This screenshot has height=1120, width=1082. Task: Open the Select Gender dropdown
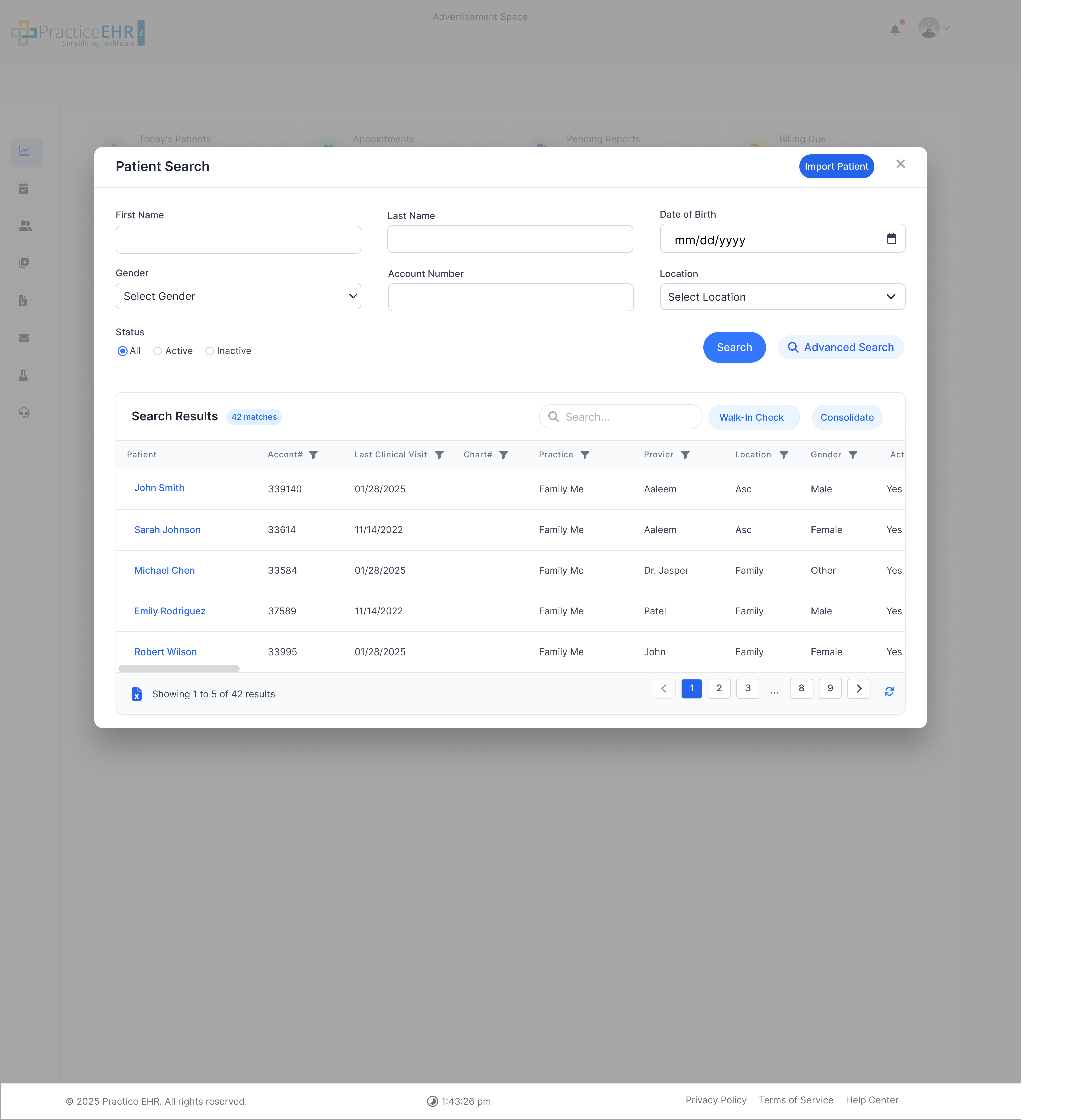[238, 296]
